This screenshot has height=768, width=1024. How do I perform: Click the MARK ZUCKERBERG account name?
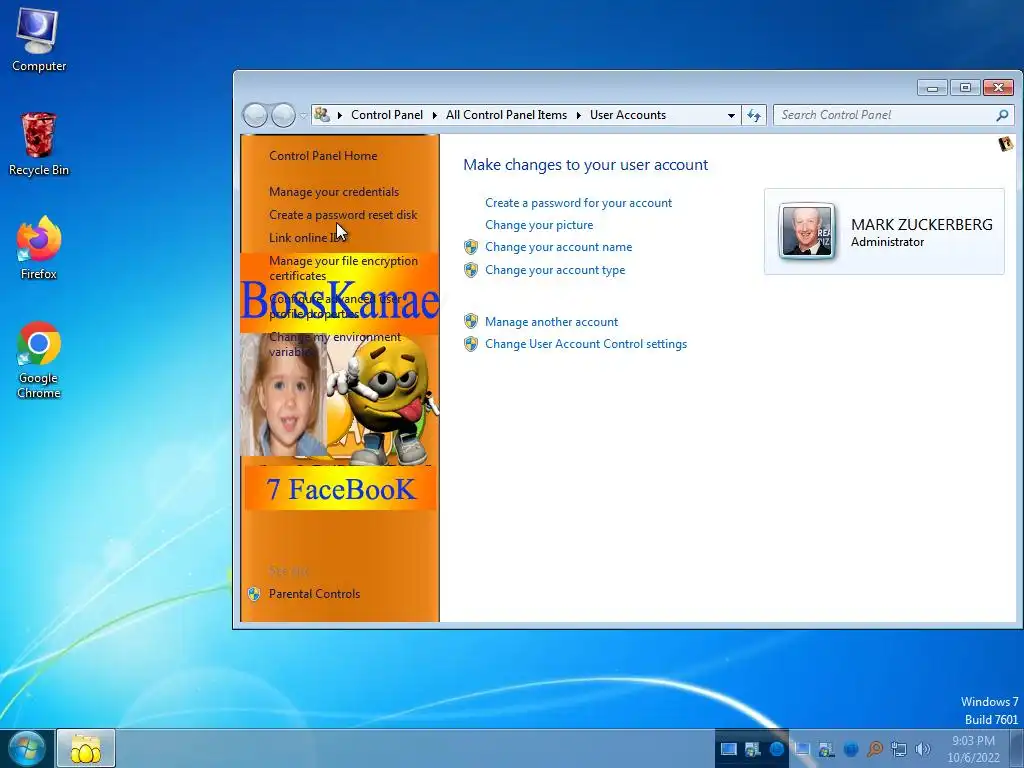click(921, 224)
